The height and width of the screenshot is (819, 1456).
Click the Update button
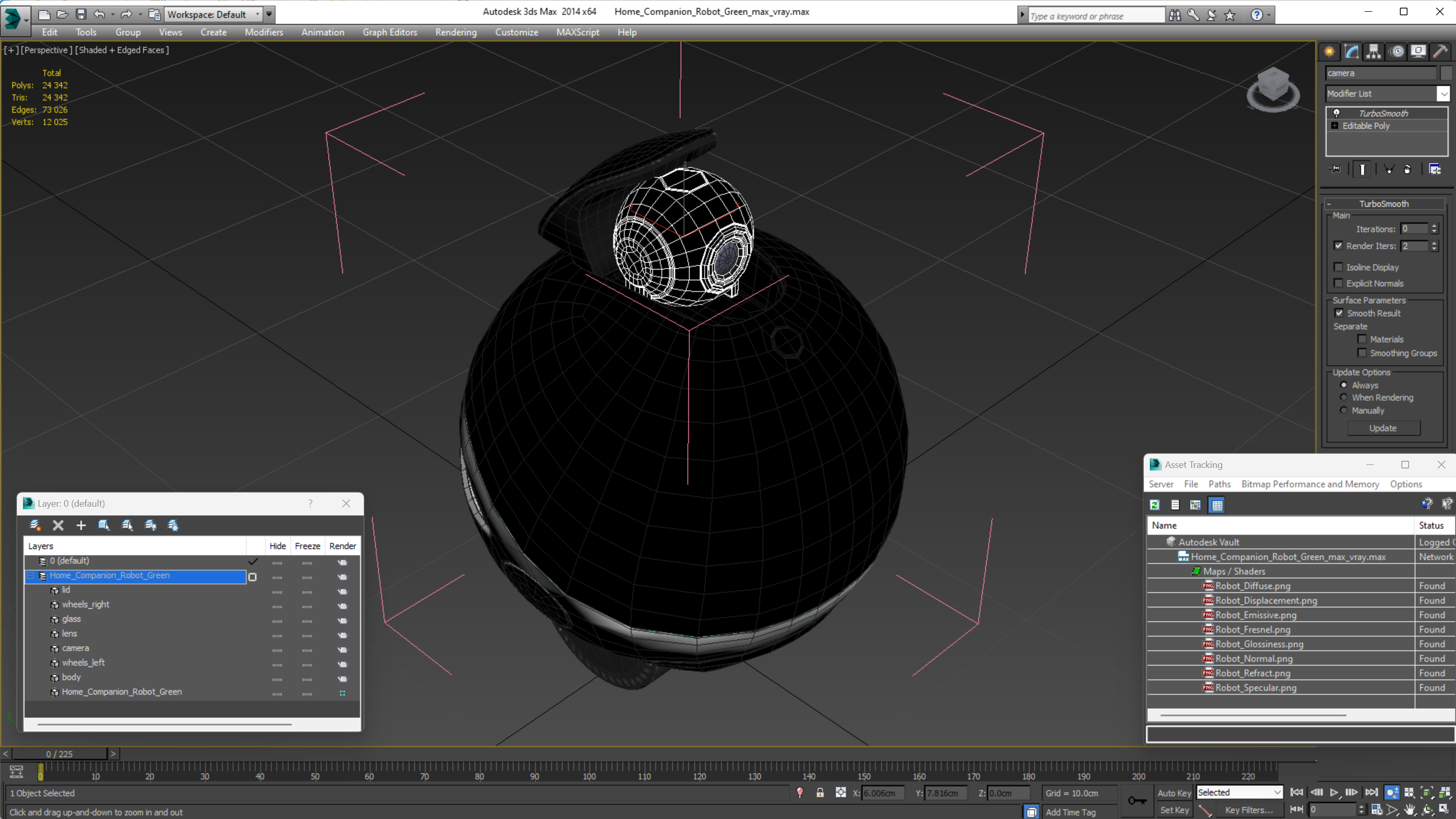click(x=1383, y=427)
